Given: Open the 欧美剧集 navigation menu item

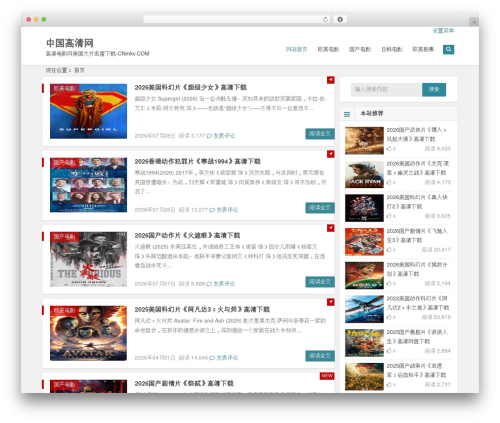Looking at the screenshot, I should click(x=423, y=49).
